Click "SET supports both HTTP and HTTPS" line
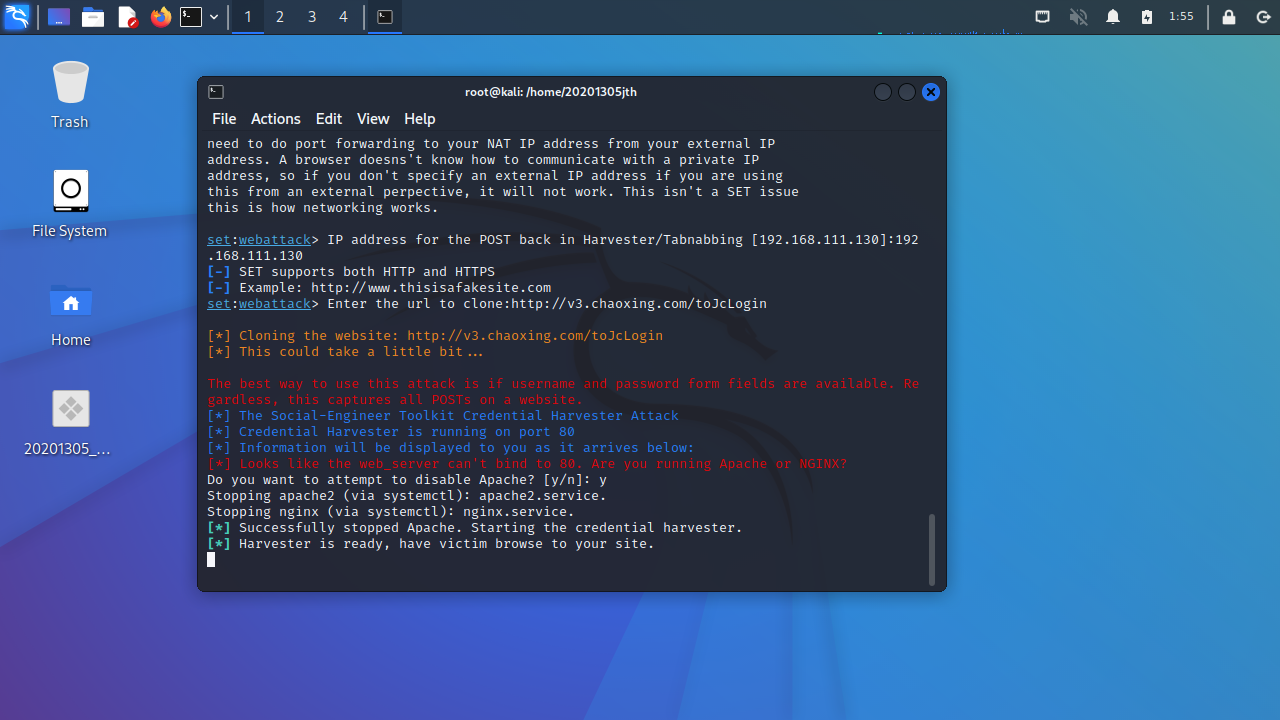The image size is (1280, 720). click(x=351, y=272)
